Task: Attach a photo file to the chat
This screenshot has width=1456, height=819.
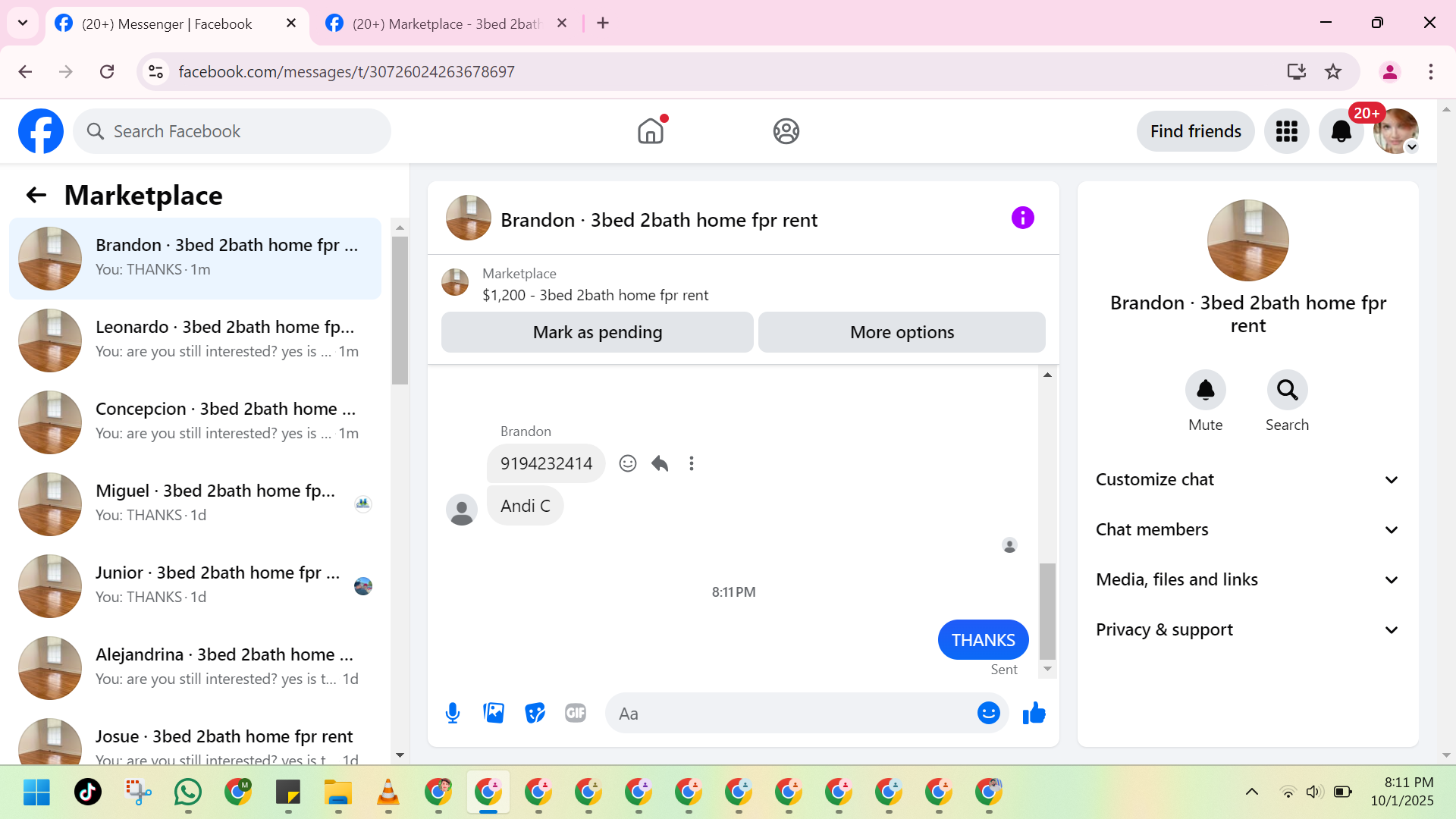Action: 494,714
